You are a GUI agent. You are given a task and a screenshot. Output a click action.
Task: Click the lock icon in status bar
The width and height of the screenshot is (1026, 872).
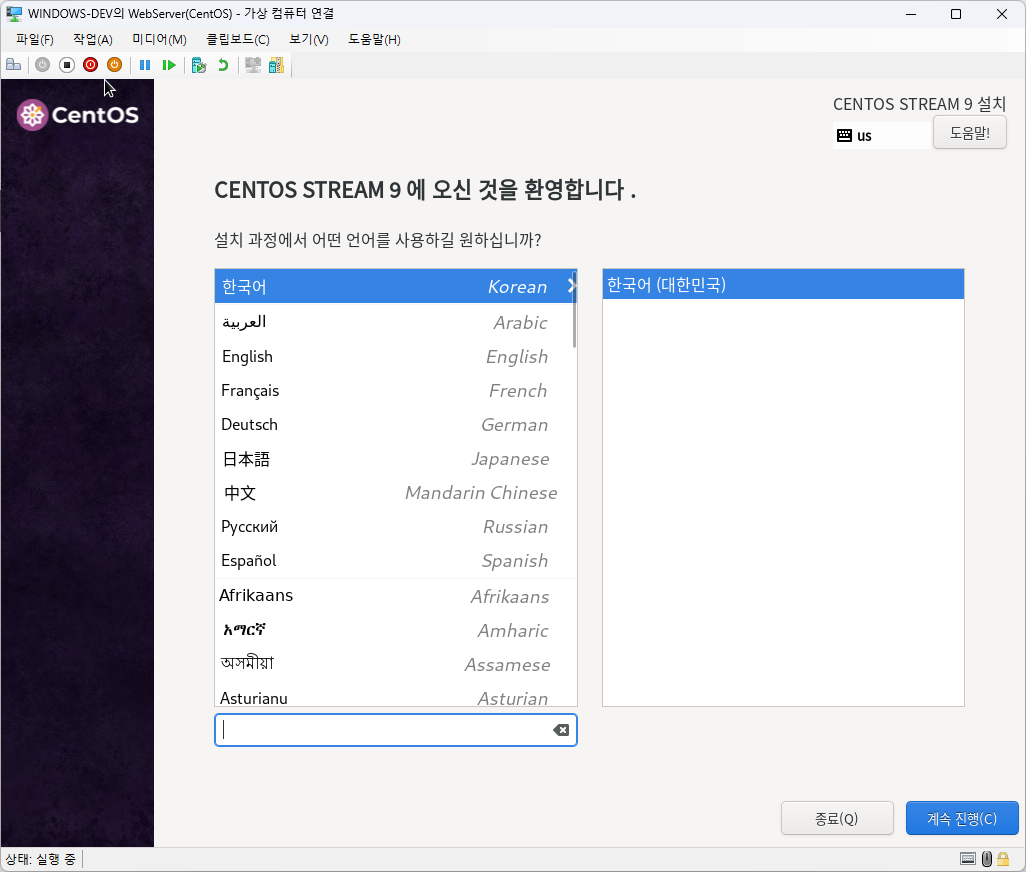[x=1002, y=859]
